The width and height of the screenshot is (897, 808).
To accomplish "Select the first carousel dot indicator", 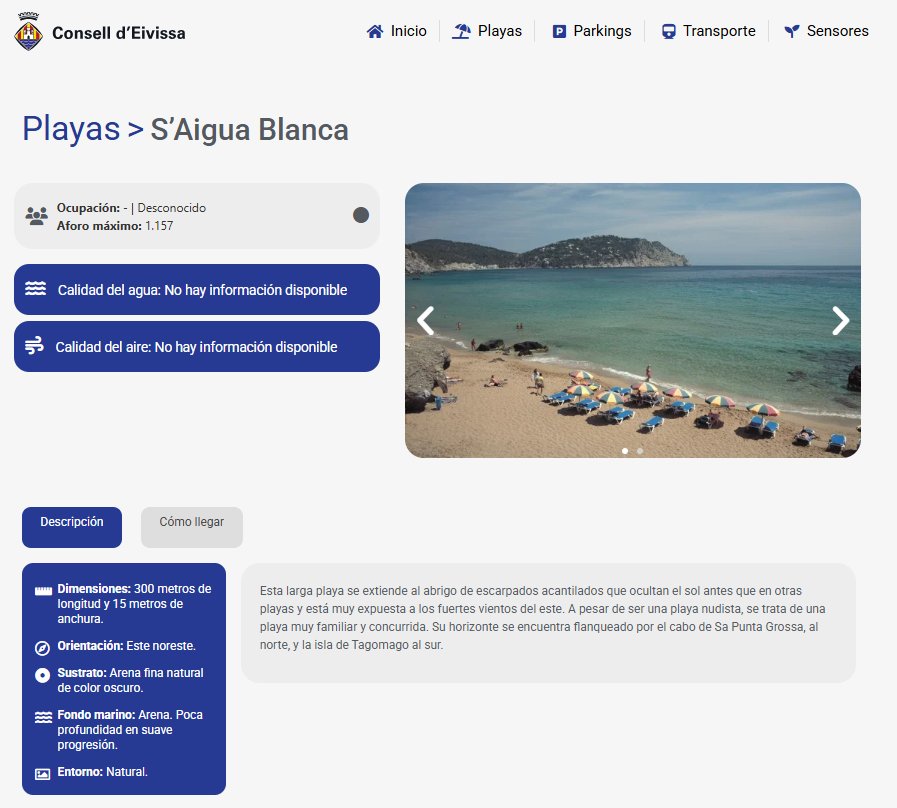I will coord(625,451).
